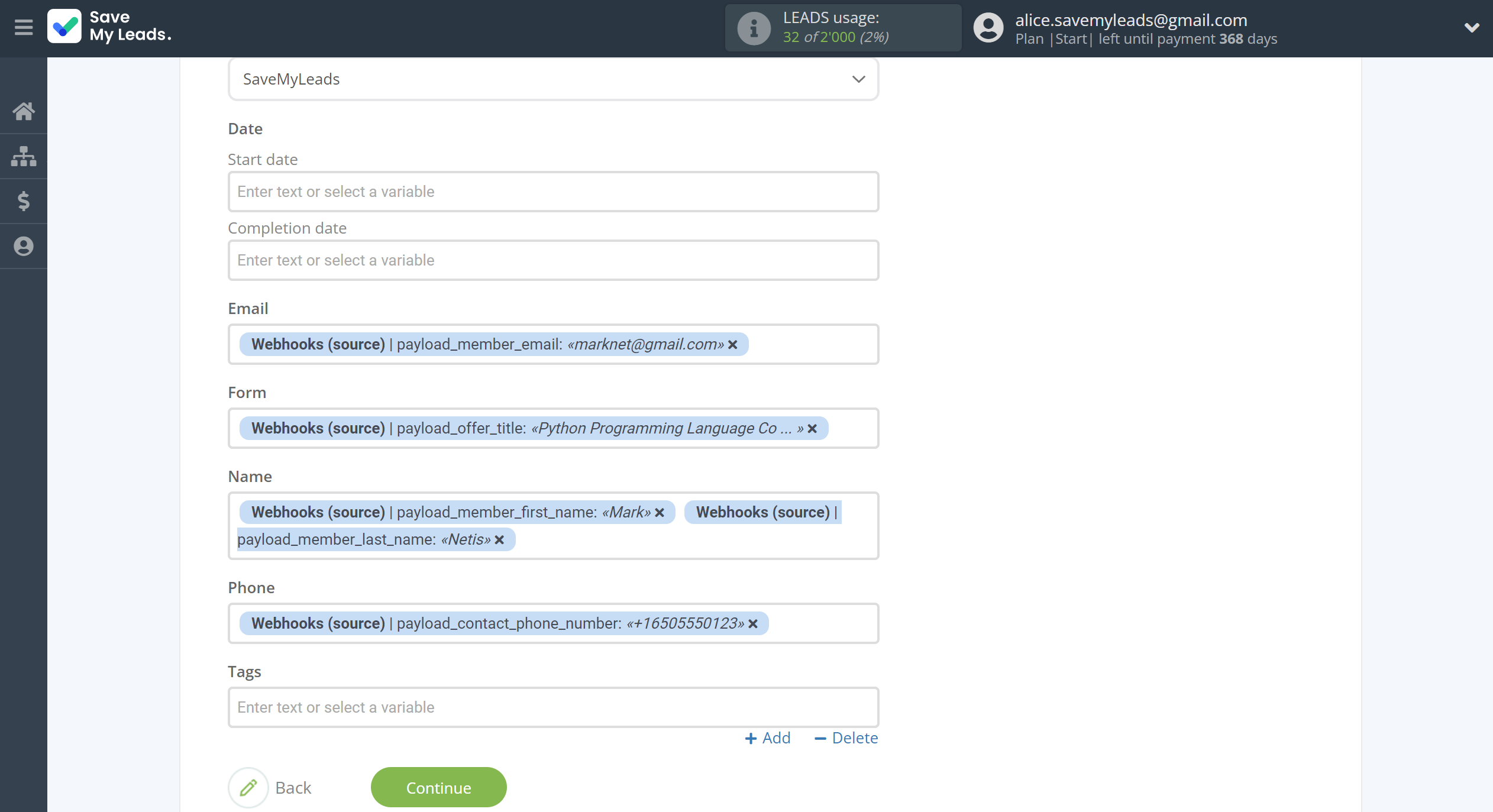
Task: Remove the payload_member_email variable
Action: click(x=733, y=345)
